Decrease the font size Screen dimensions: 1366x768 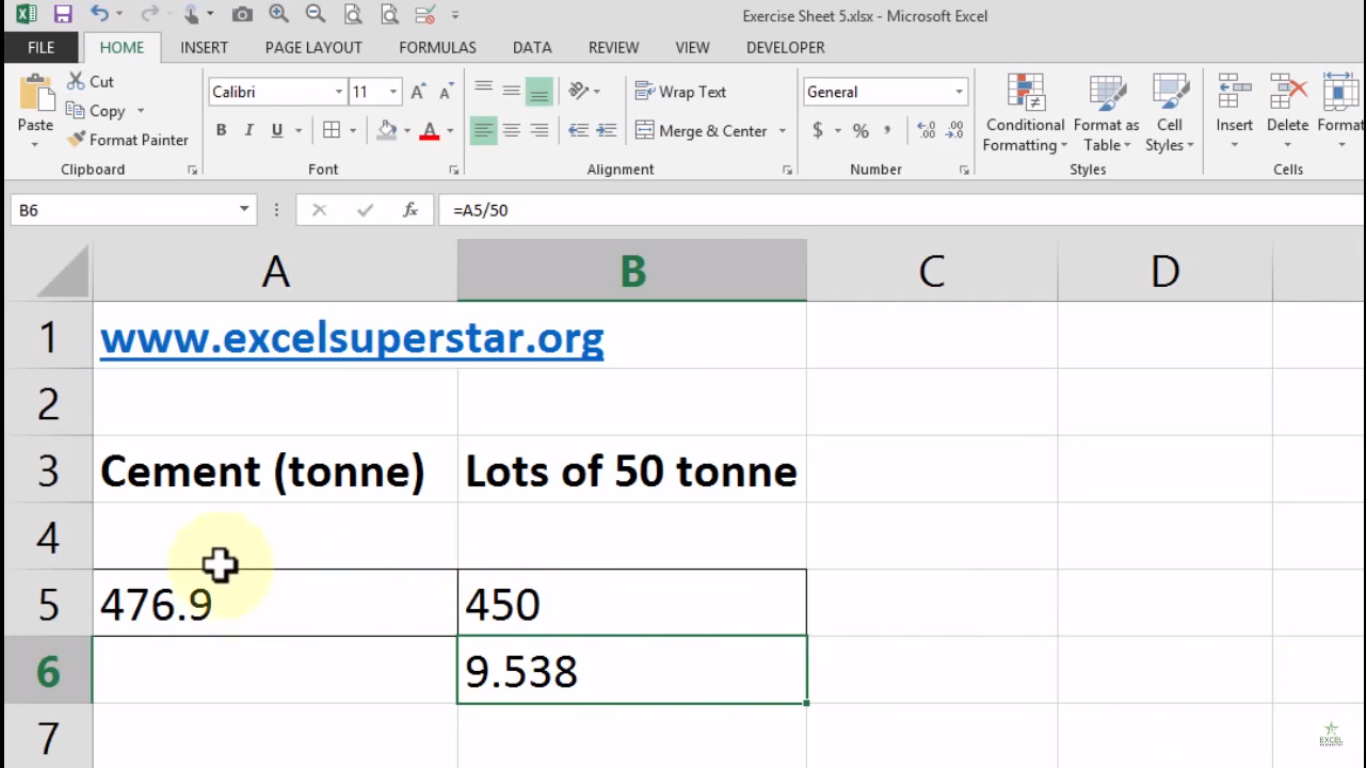[446, 92]
